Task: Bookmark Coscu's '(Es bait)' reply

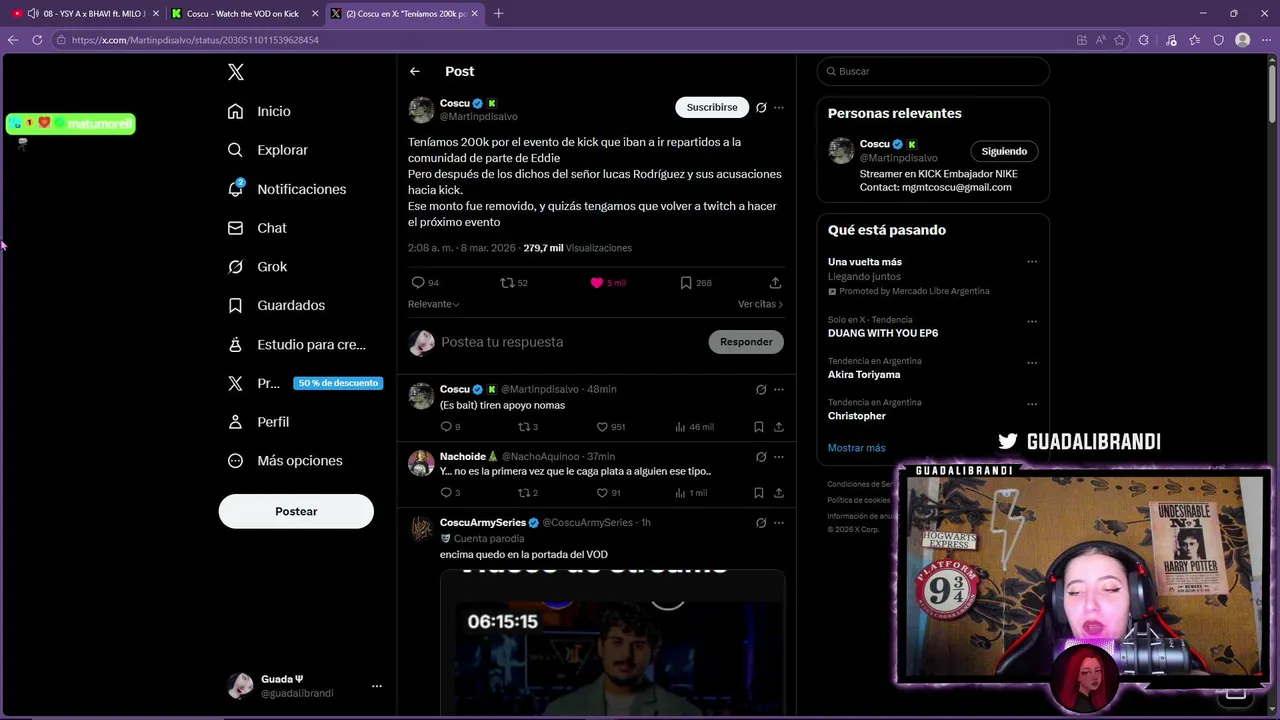Action: pos(759,427)
